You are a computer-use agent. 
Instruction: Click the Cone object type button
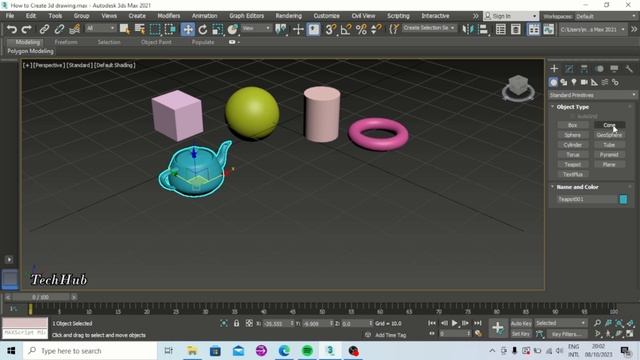(x=609, y=125)
